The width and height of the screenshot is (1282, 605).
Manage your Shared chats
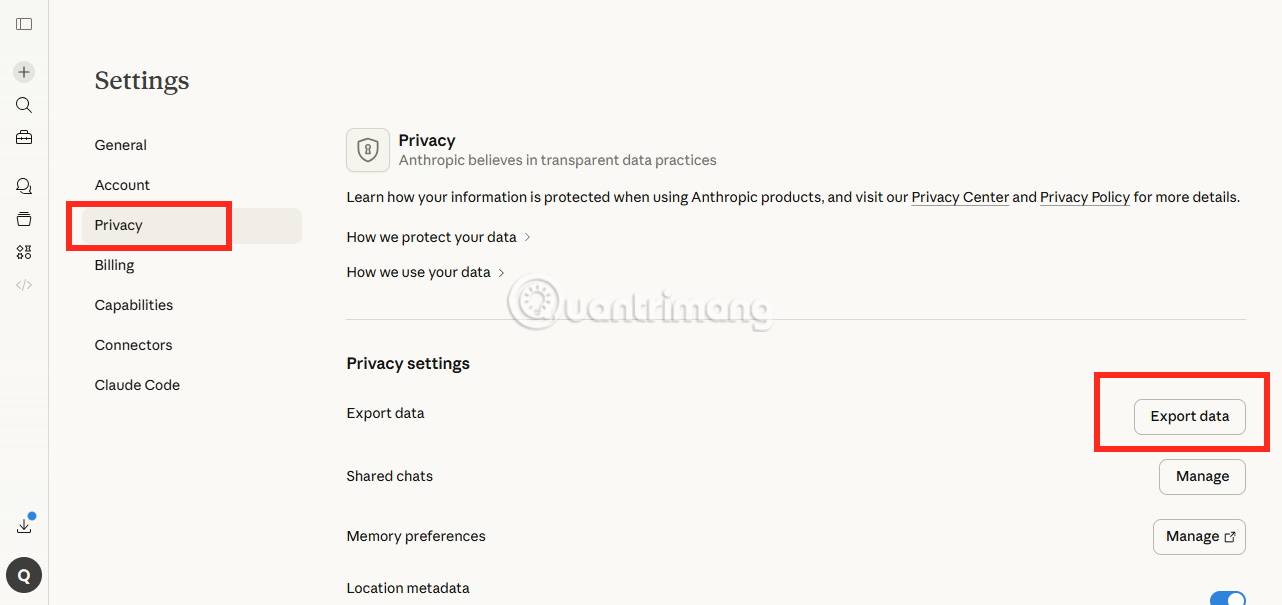click(1202, 477)
